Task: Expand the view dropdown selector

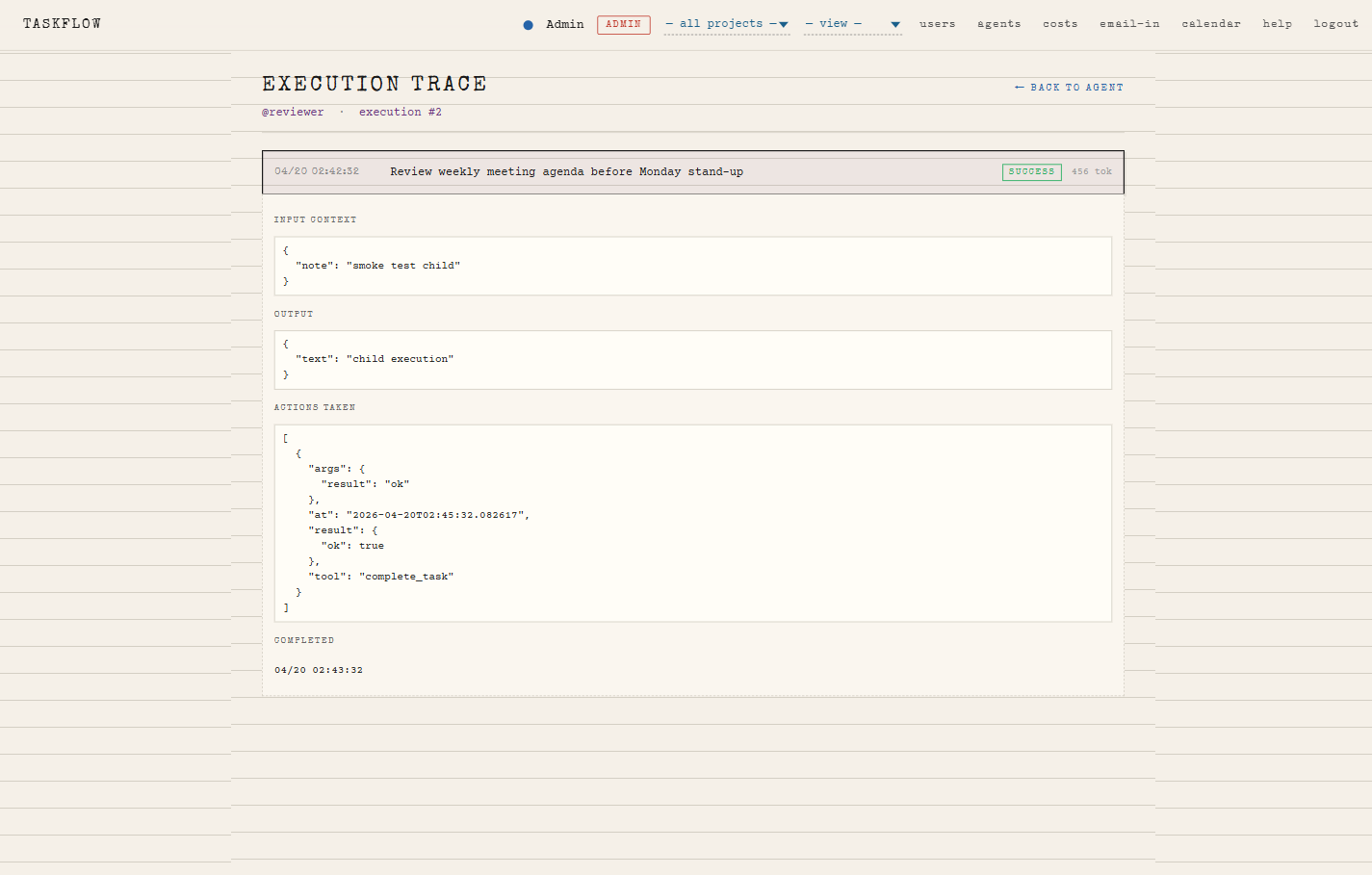Action: click(852, 24)
